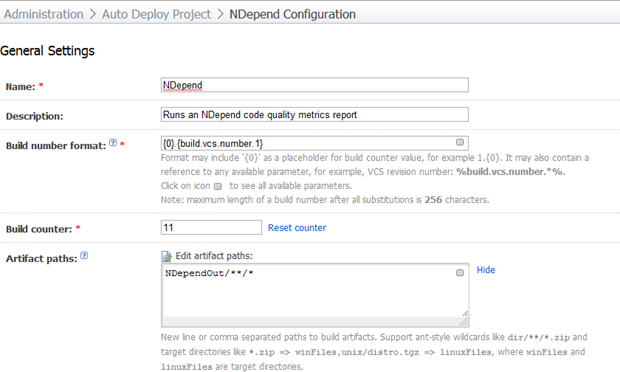Image resolution: width=620 pixels, height=372 pixels.
Task: Click the Build number format: label
Action: coord(56,146)
